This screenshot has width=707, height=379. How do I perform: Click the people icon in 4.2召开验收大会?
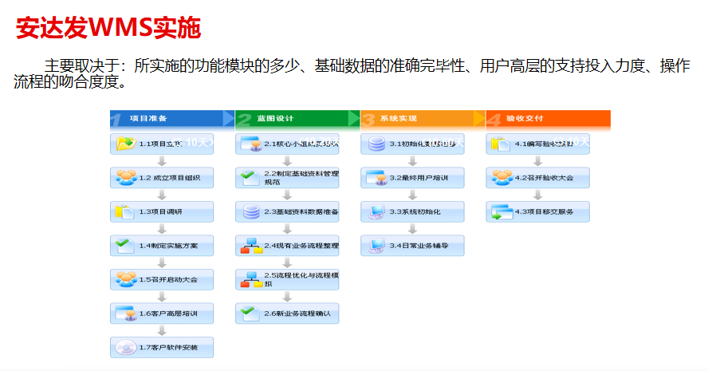tap(502, 178)
